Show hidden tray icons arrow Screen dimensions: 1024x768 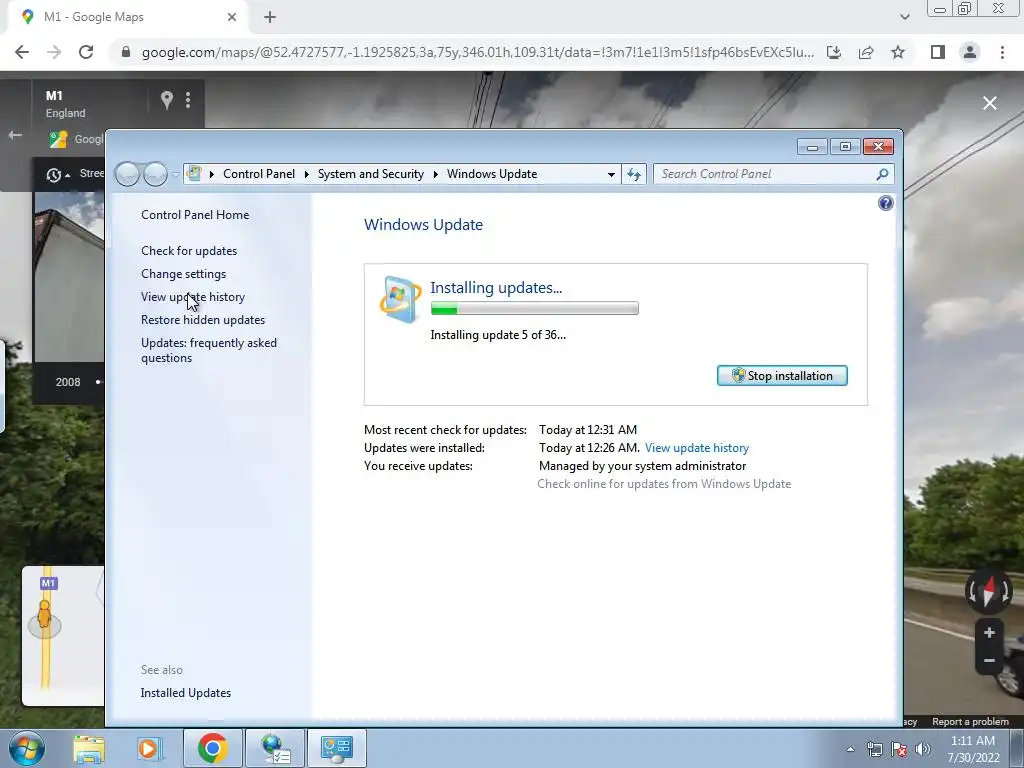click(x=850, y=749)
